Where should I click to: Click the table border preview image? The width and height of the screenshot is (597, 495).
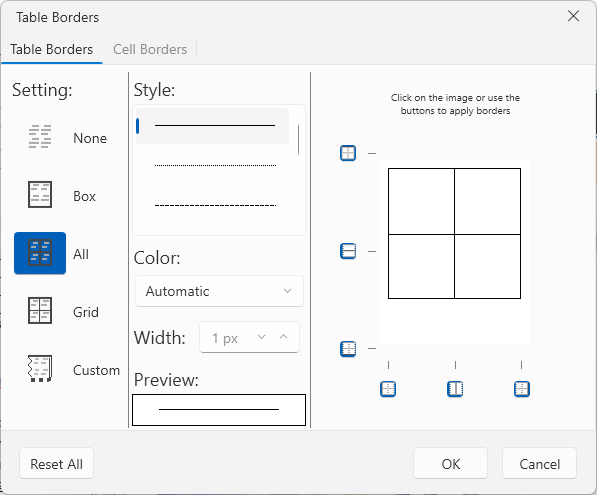455,251
